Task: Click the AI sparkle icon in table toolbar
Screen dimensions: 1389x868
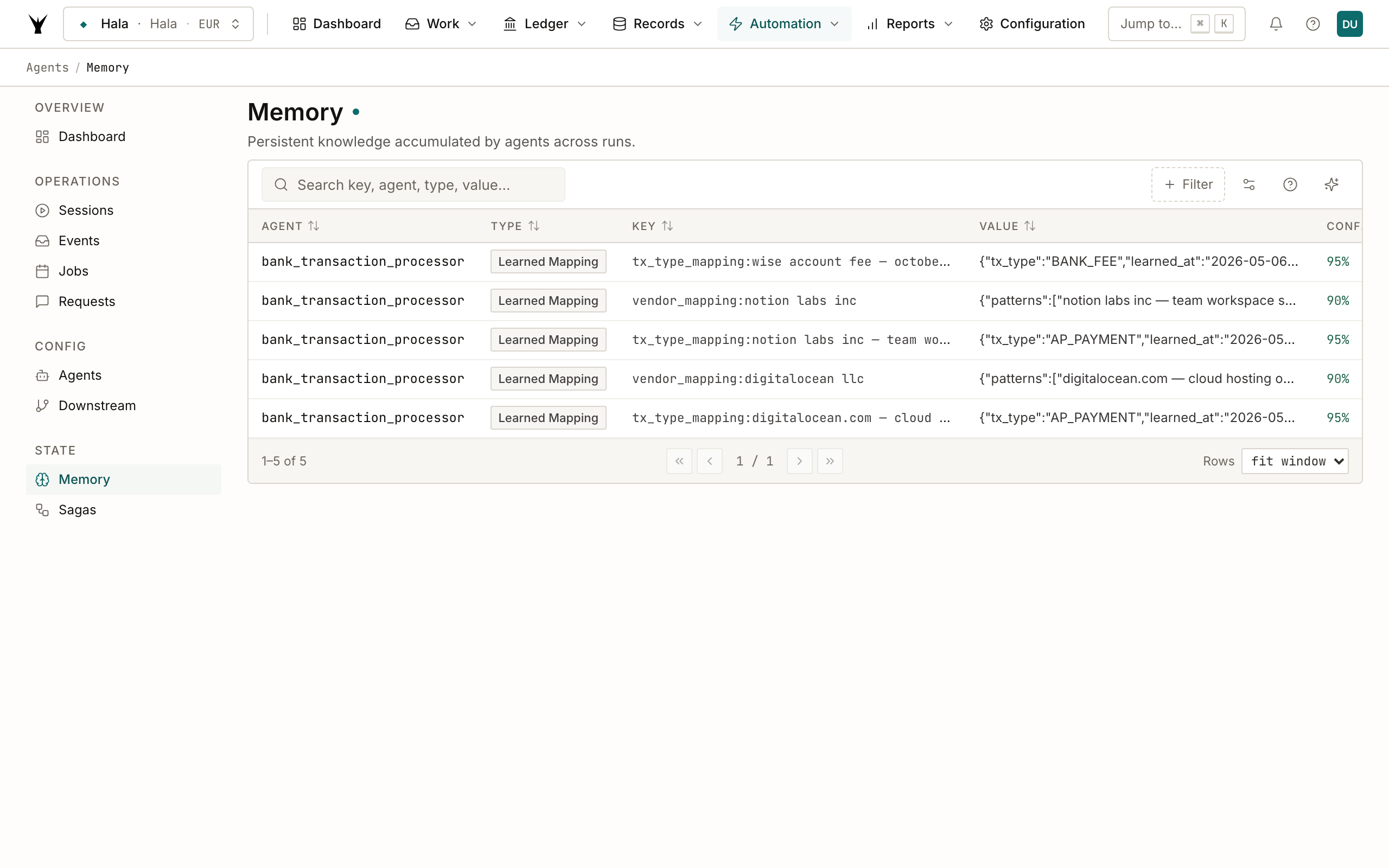Action: pyautogui.click(x=1331, y=184)
